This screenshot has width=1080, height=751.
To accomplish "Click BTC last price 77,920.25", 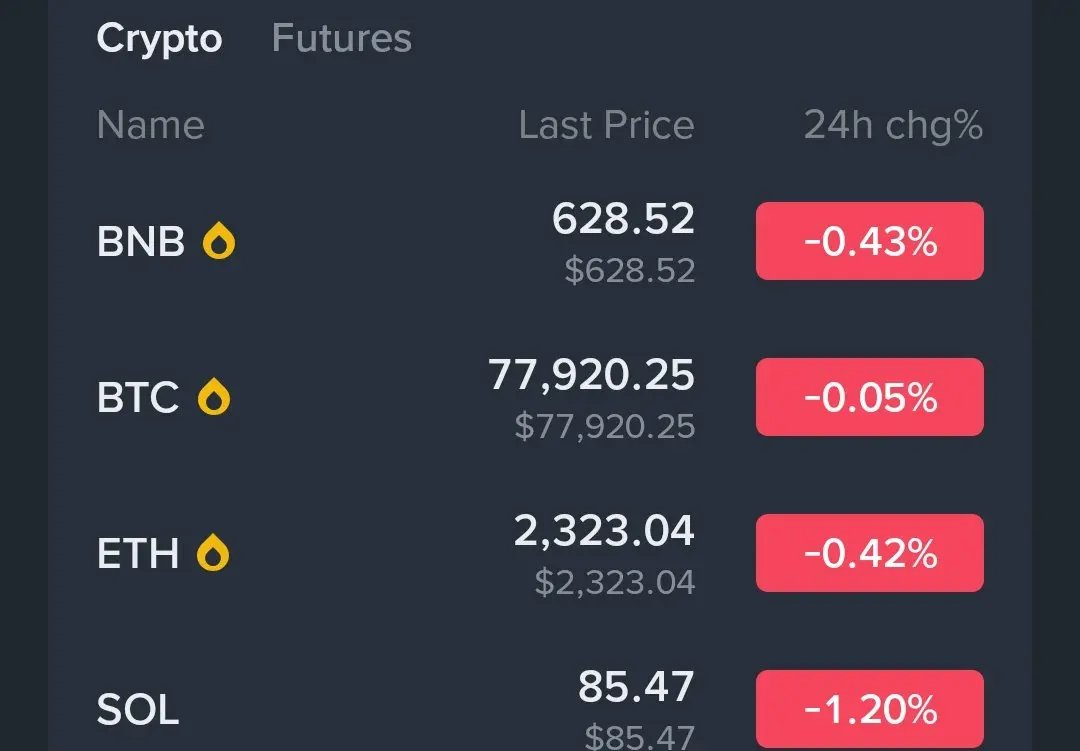I will 591,375.
